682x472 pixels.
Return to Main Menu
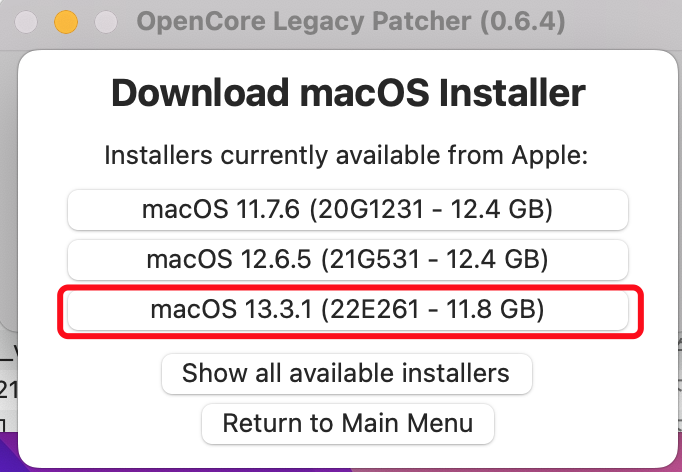(349, 423)
